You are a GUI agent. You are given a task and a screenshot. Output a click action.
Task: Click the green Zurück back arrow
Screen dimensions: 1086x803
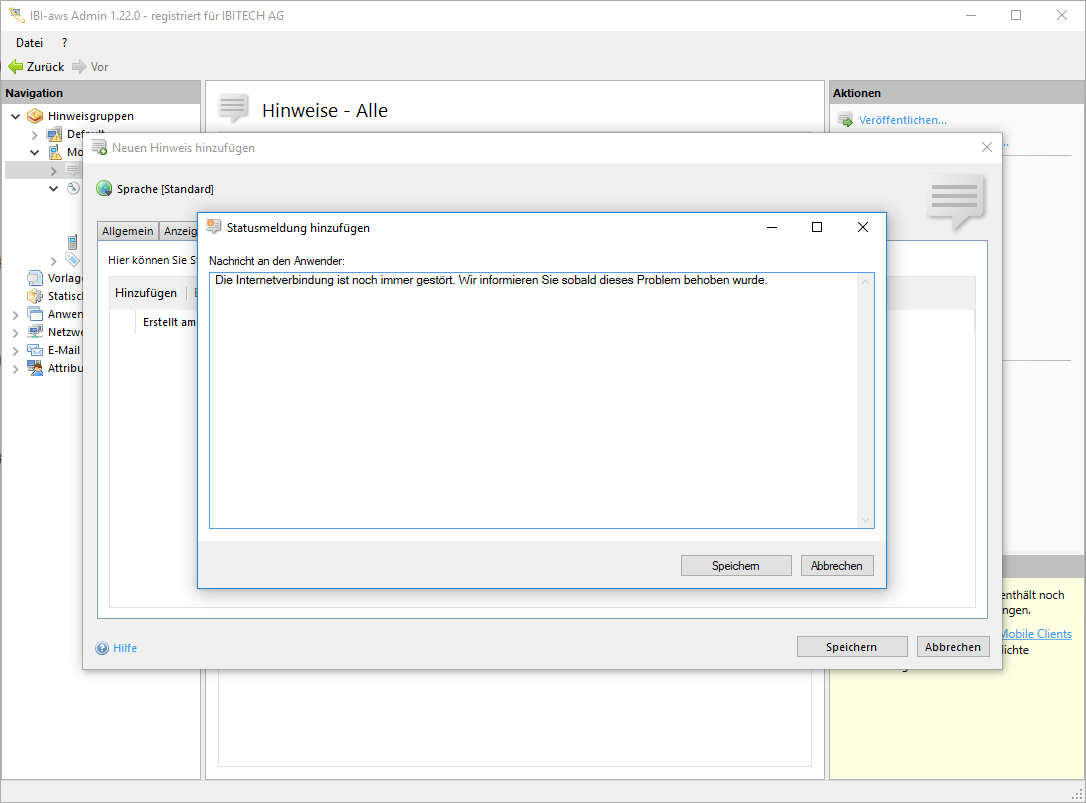tap(15, 67)
